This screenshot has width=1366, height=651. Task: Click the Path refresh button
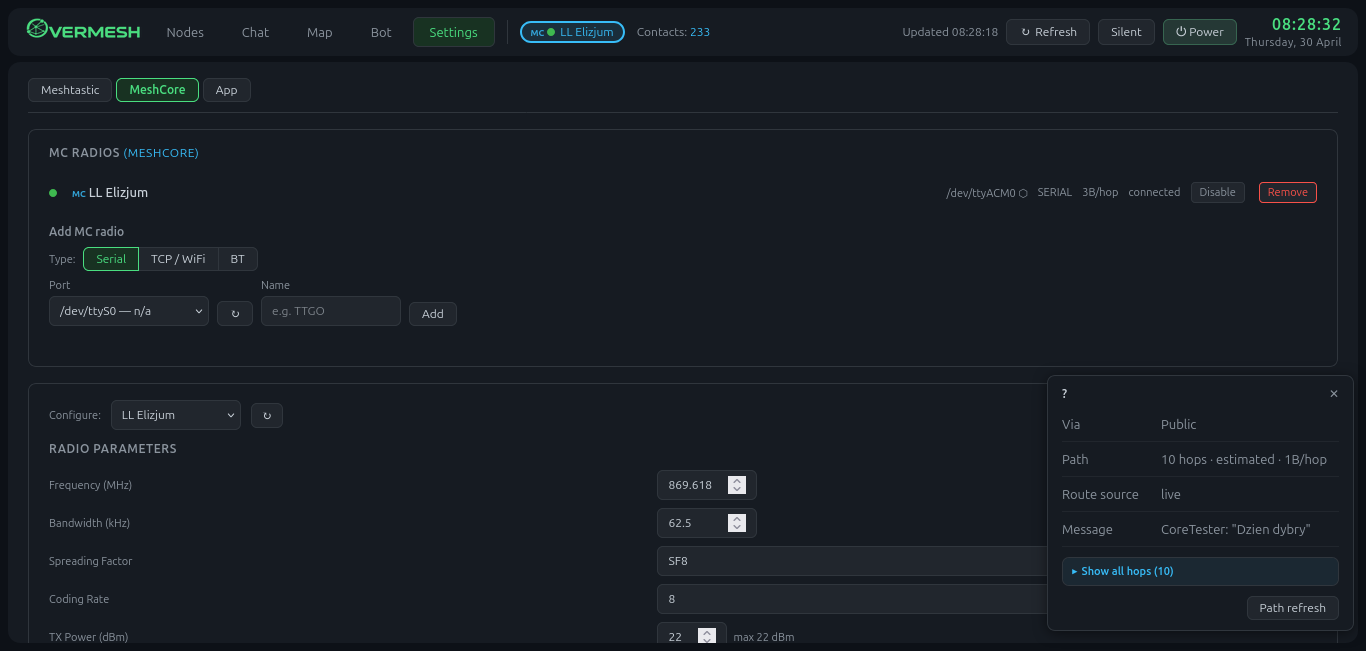(x=1292, y=608)
